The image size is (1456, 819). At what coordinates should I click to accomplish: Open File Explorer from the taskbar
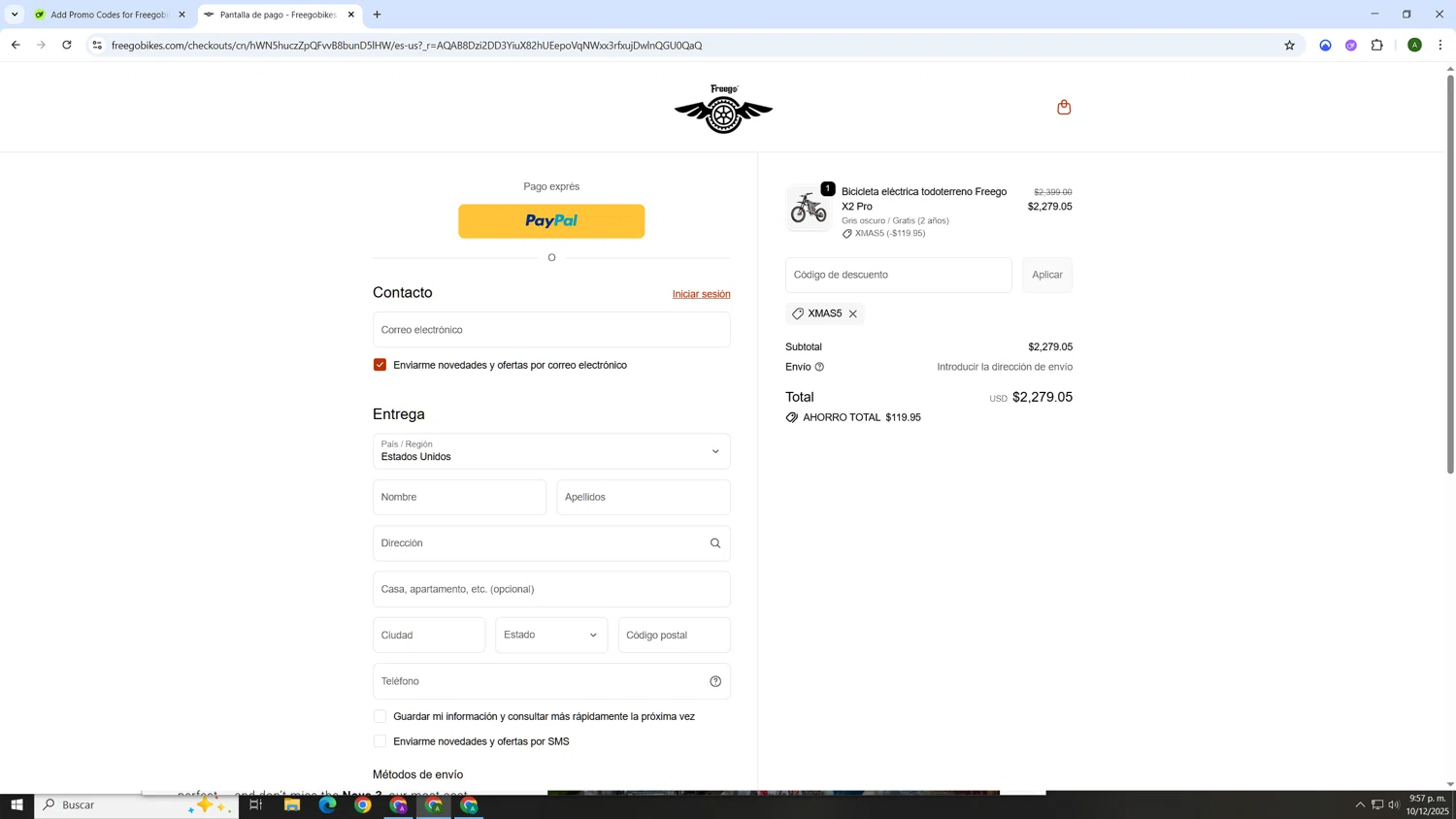coord(292,804)
